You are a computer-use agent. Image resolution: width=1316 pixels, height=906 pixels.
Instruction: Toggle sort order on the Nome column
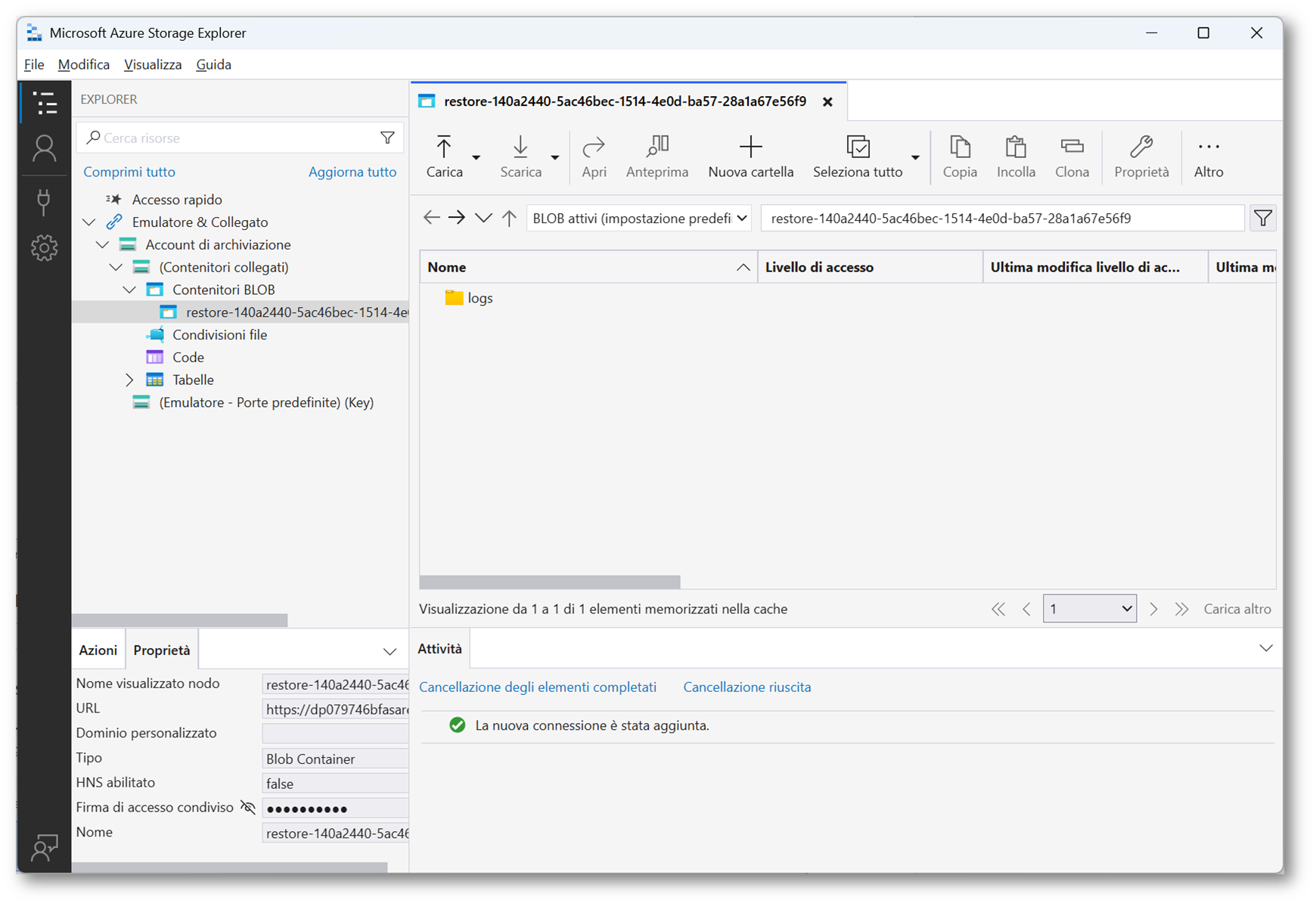pyautogui.click(x=743, y=268)
